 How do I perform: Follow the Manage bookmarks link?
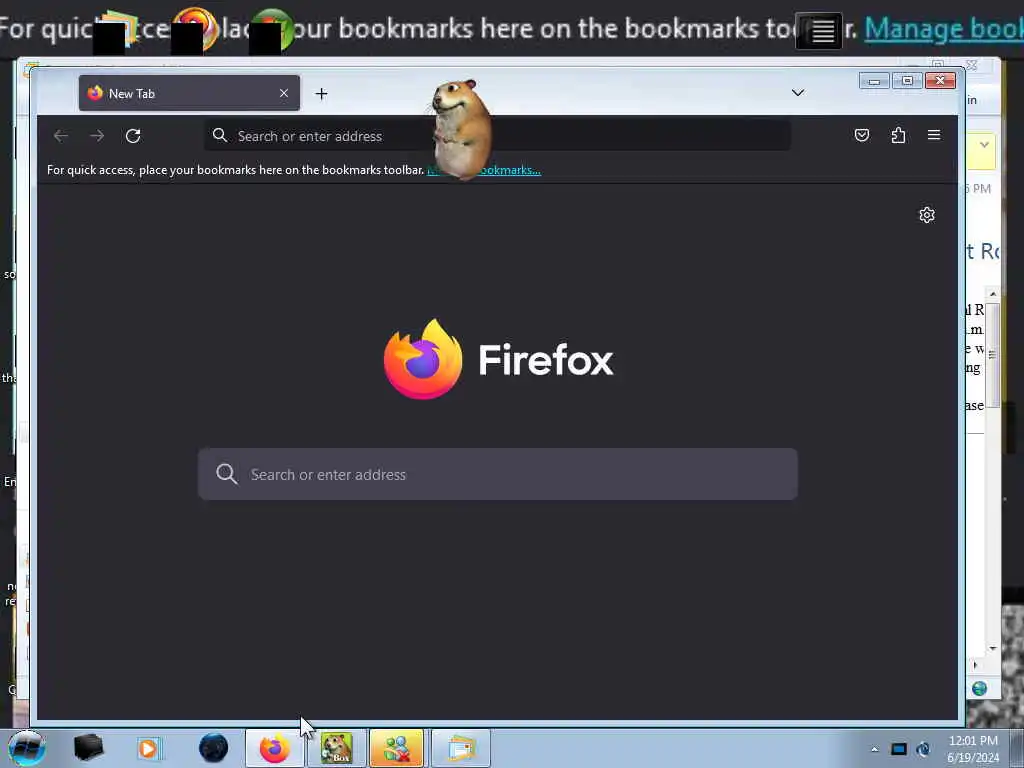[x=484, y=170]
